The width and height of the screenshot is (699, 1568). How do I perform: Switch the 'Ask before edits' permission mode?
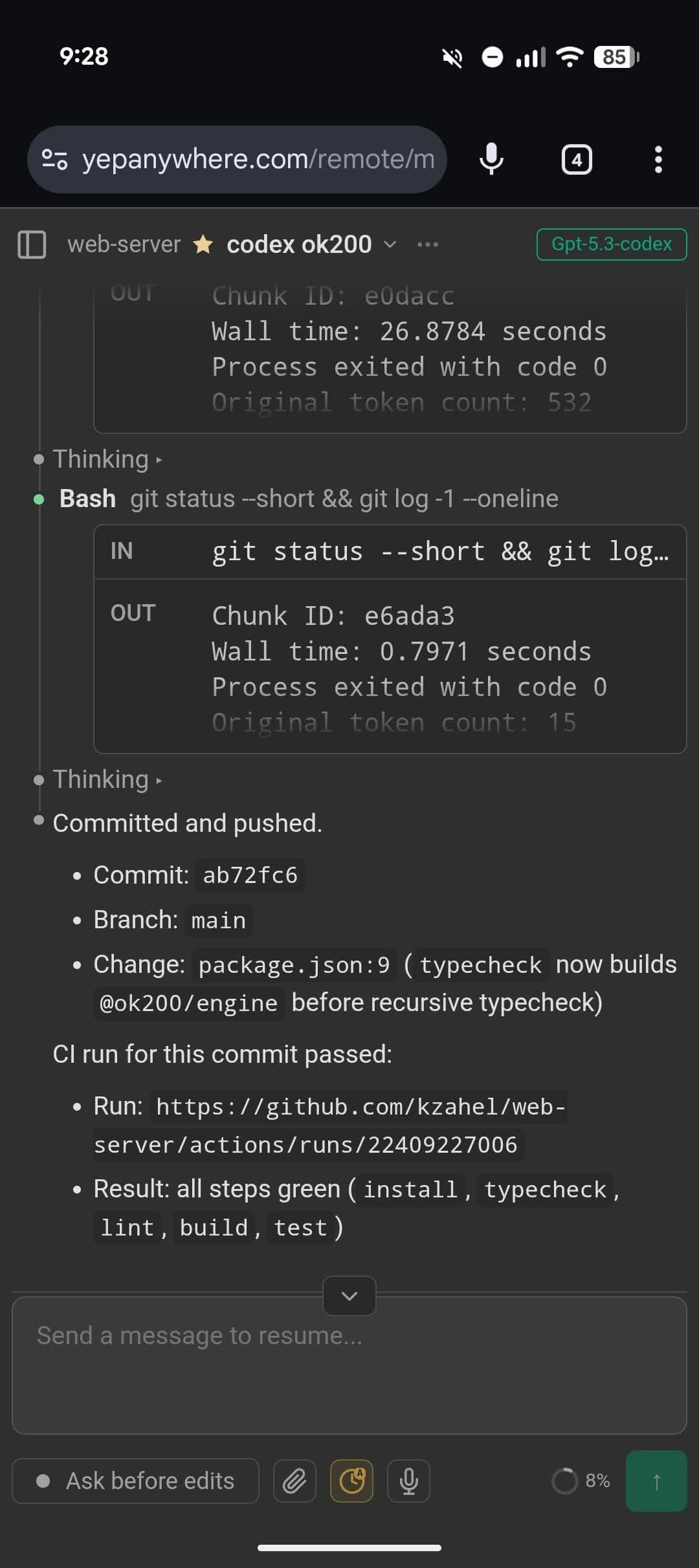136,1481
